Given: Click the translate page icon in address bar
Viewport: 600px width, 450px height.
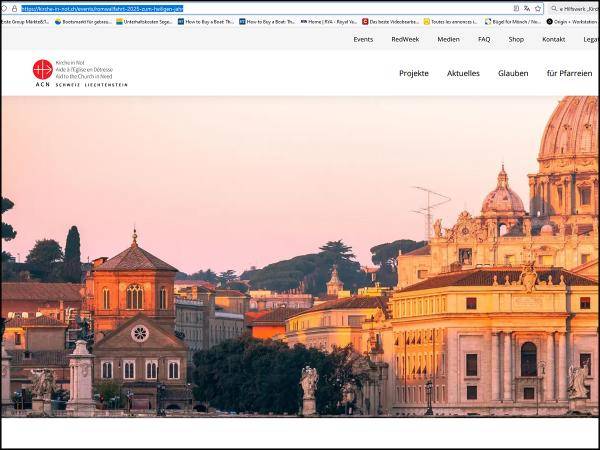Looking at the screenshot, I should coord(527,8).
